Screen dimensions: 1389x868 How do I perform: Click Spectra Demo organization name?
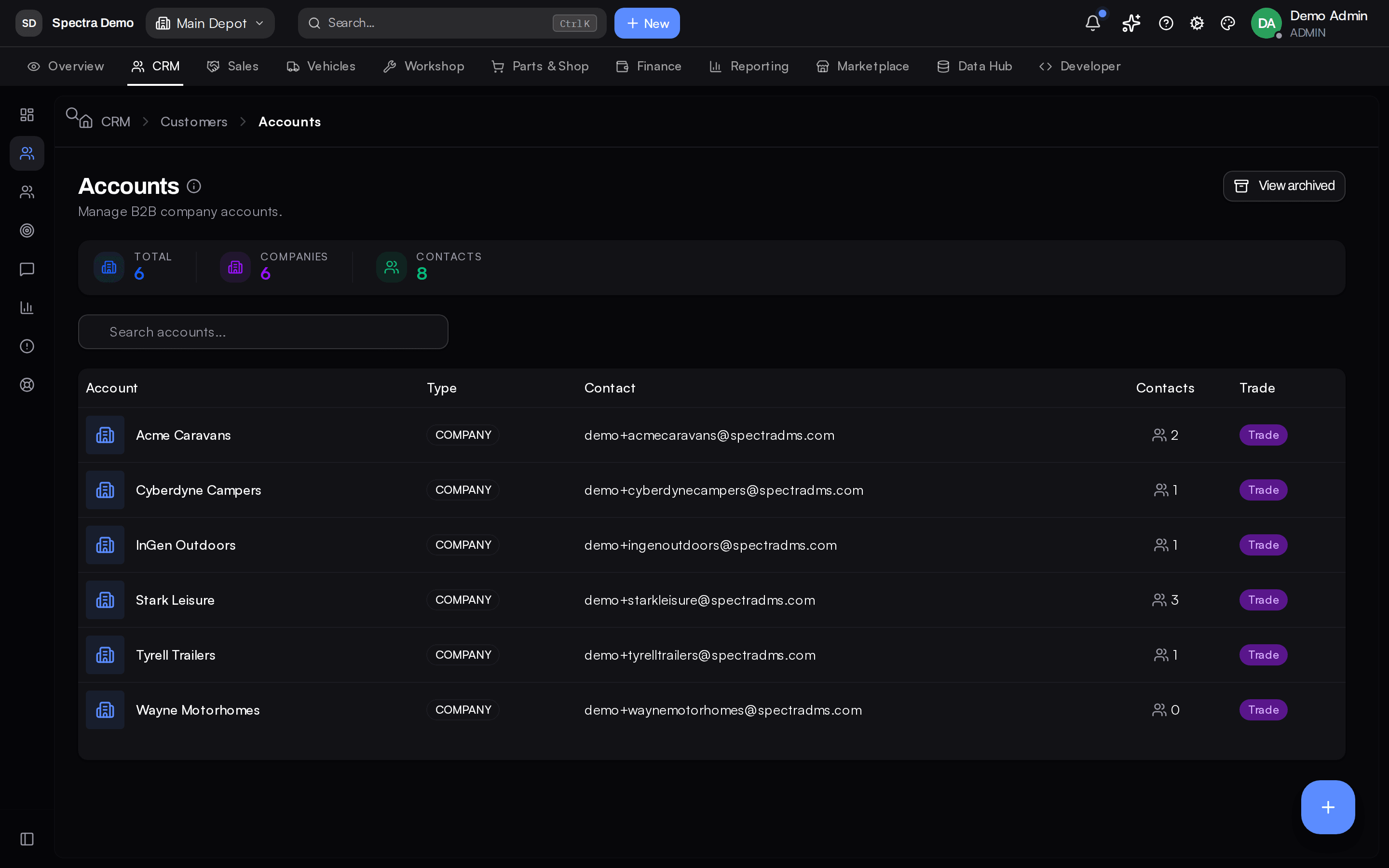pyautogui.click(x=93, y=23)
